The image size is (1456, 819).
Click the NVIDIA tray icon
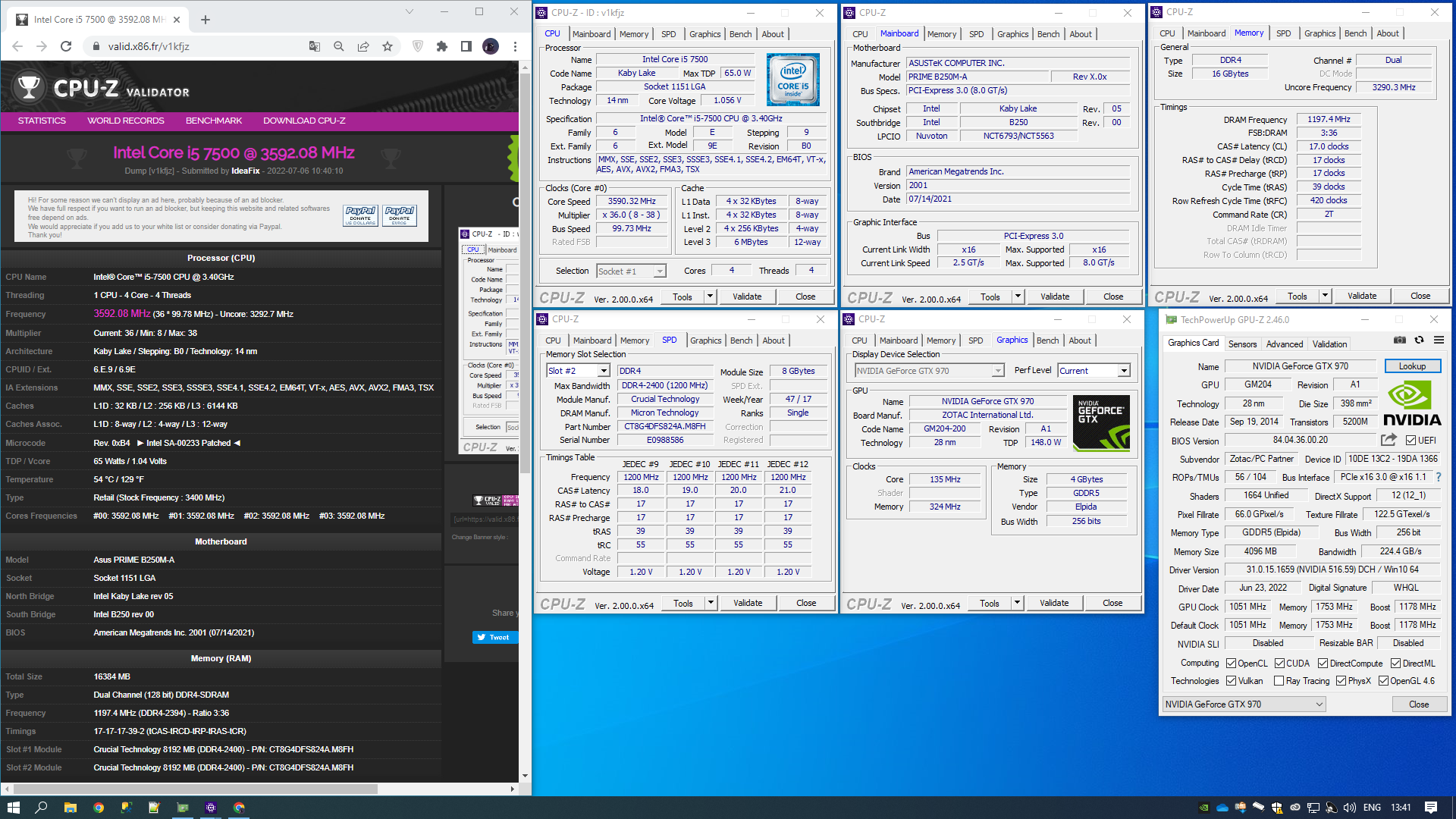coord(1203,808)
